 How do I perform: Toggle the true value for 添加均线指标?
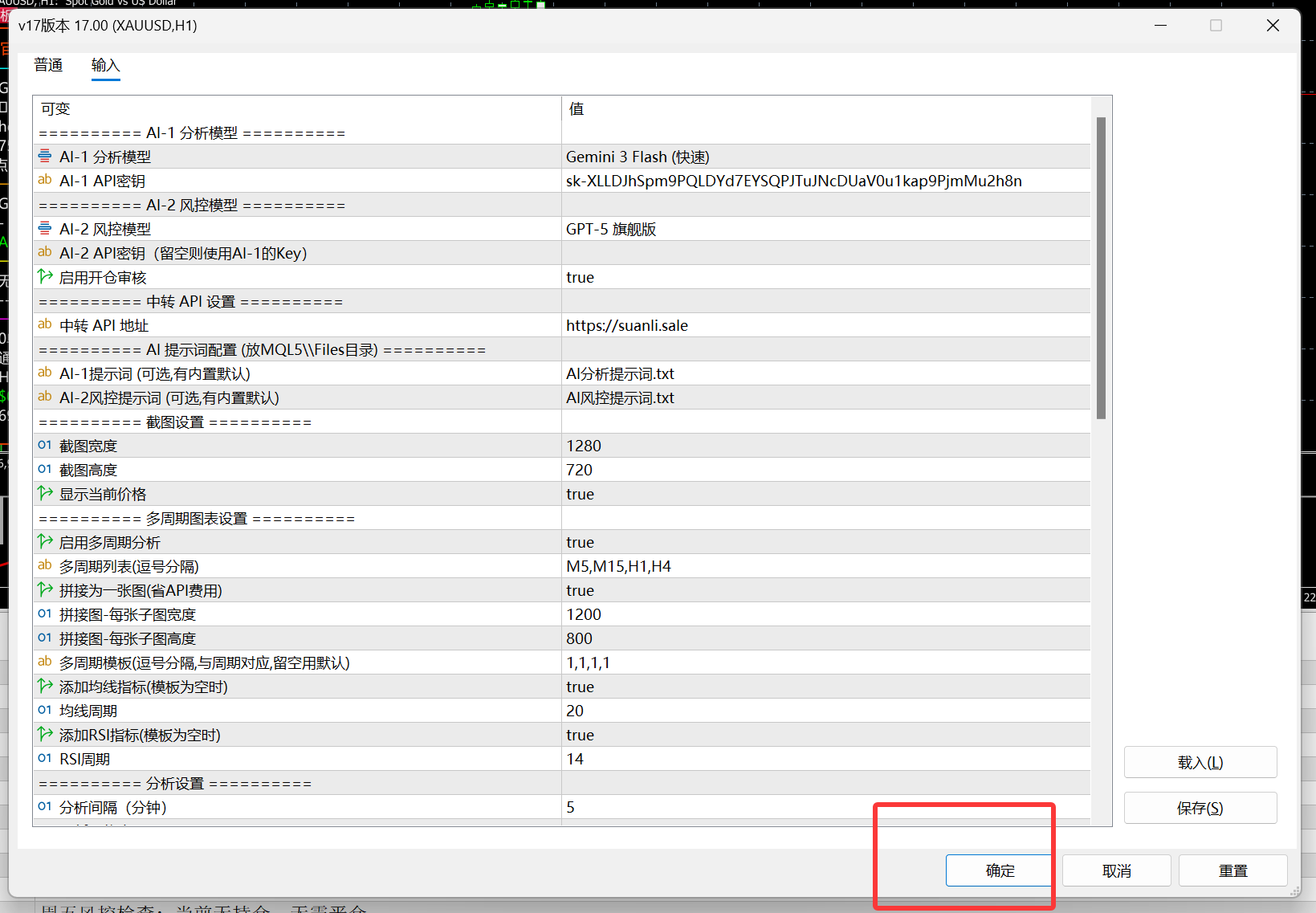coord(580,687)
